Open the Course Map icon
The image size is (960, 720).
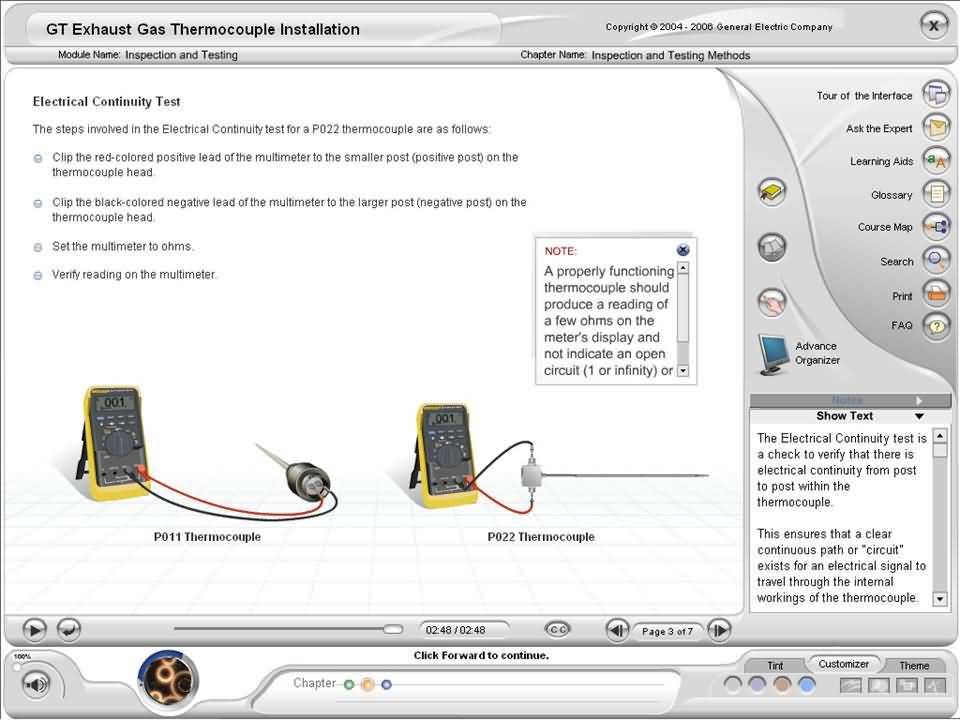coord(936,227)
